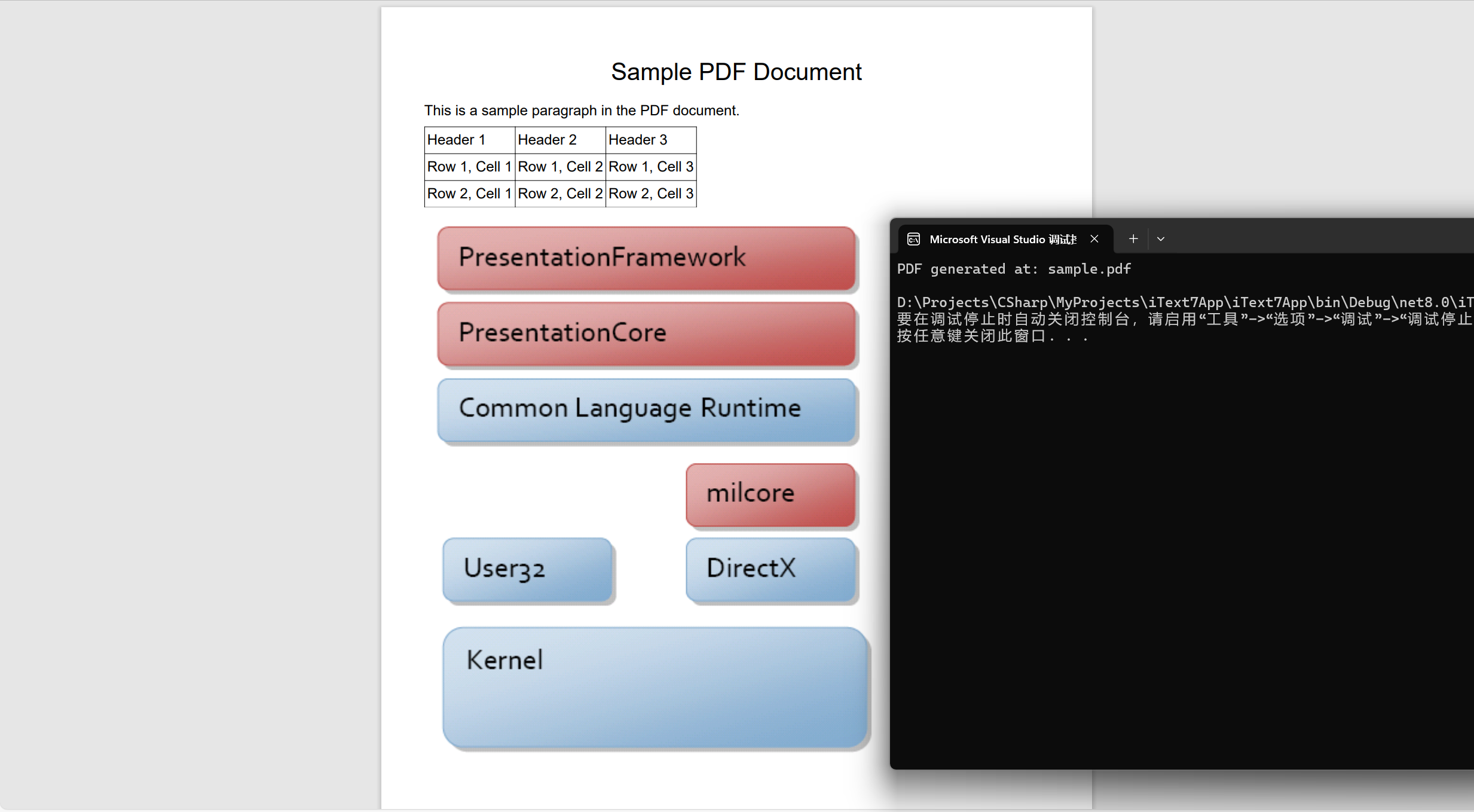Open a new terminal tab
This screenshot has width=1474, height=812.
1133,238
